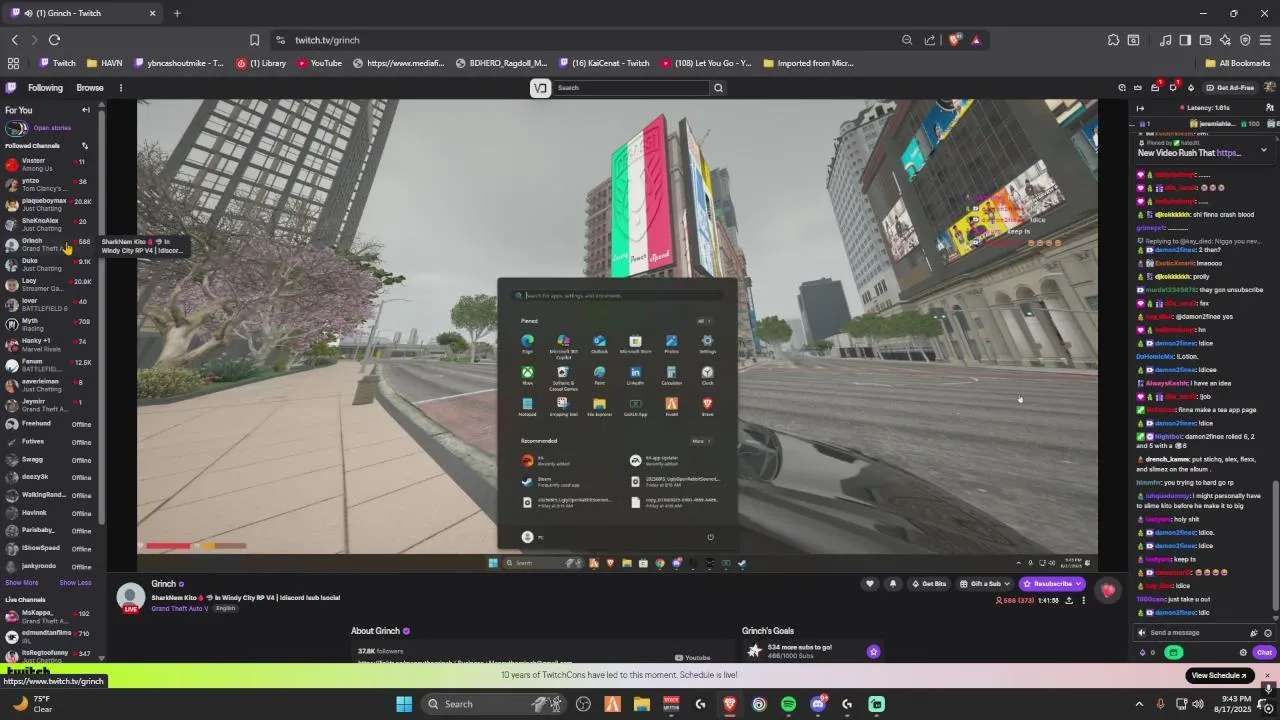
Task: Click Show Less in followed channels
Action: tap(75, 583)
